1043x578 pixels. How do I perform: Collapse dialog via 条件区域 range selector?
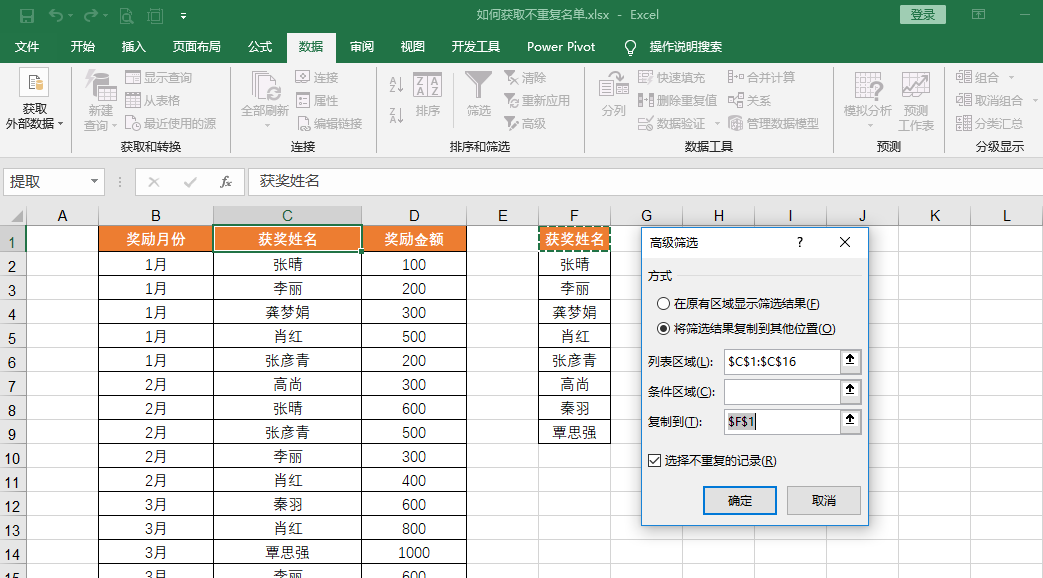(850, 391)
